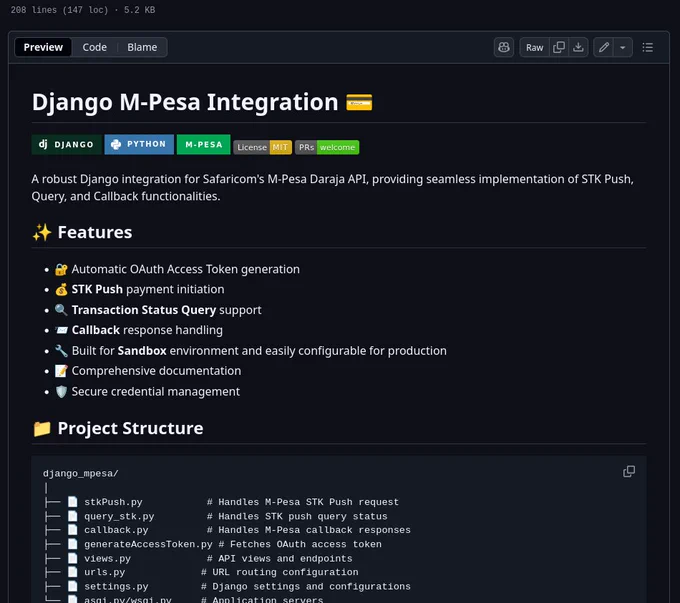
Task: Click the sparkles emoji beside Features
Action: coord(42,233)
